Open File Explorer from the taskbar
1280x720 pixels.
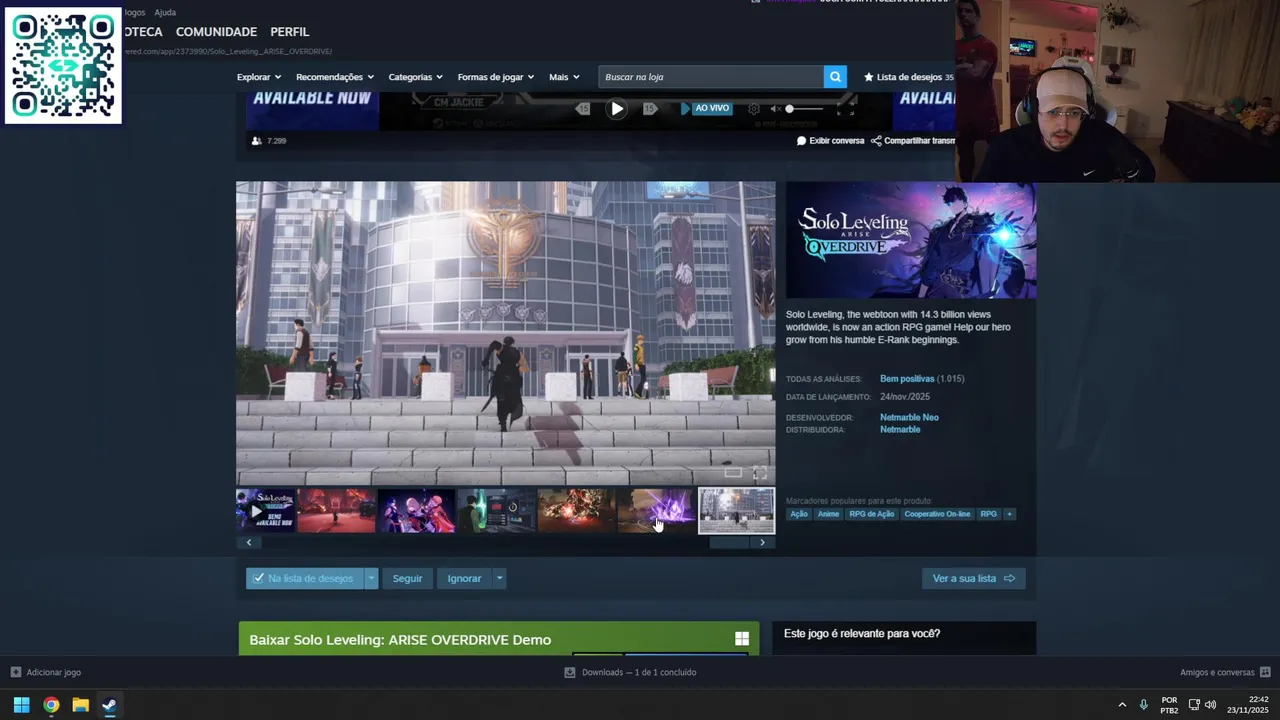click(80, 705)
